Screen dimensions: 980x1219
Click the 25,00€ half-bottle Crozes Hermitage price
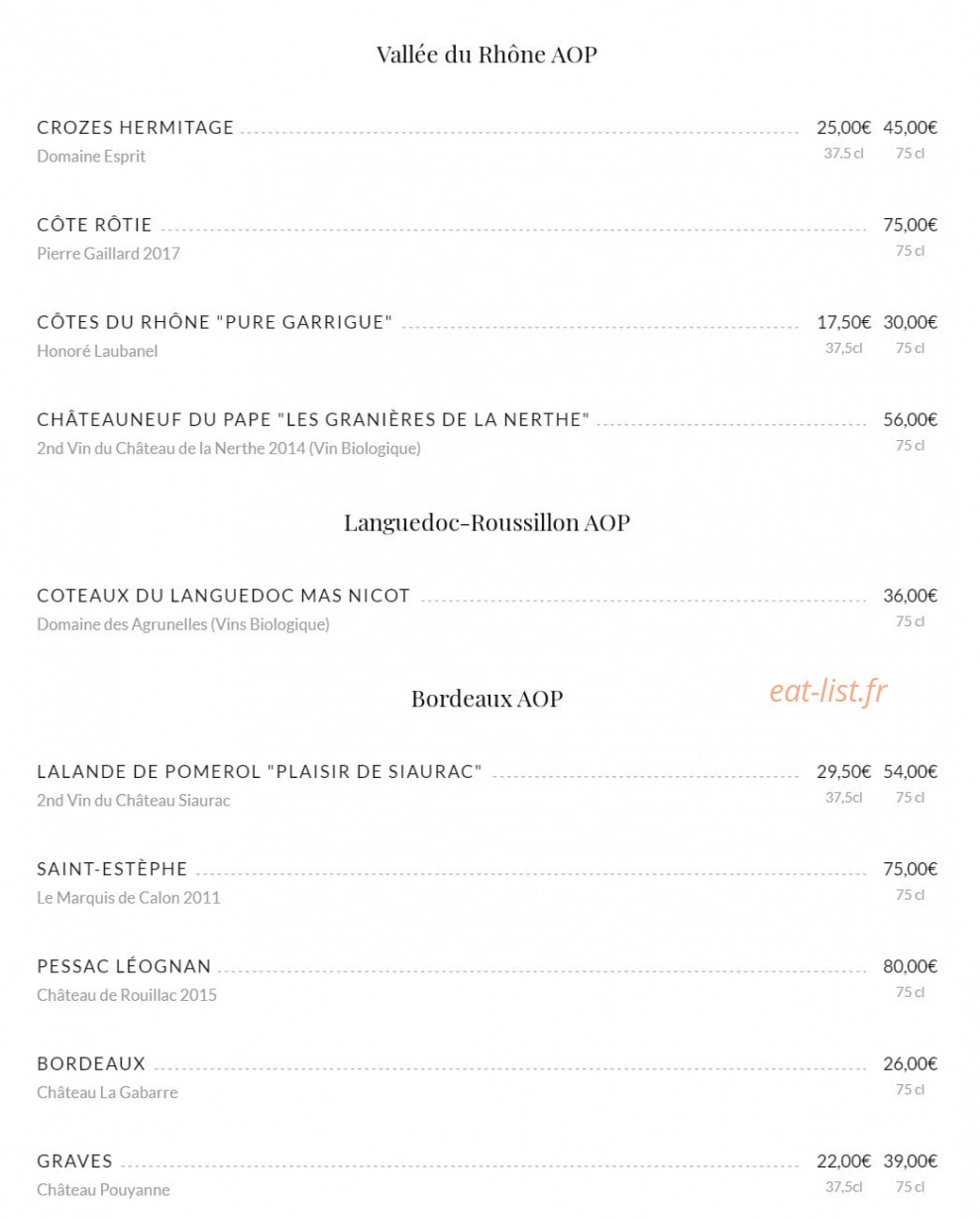point(843,127)
